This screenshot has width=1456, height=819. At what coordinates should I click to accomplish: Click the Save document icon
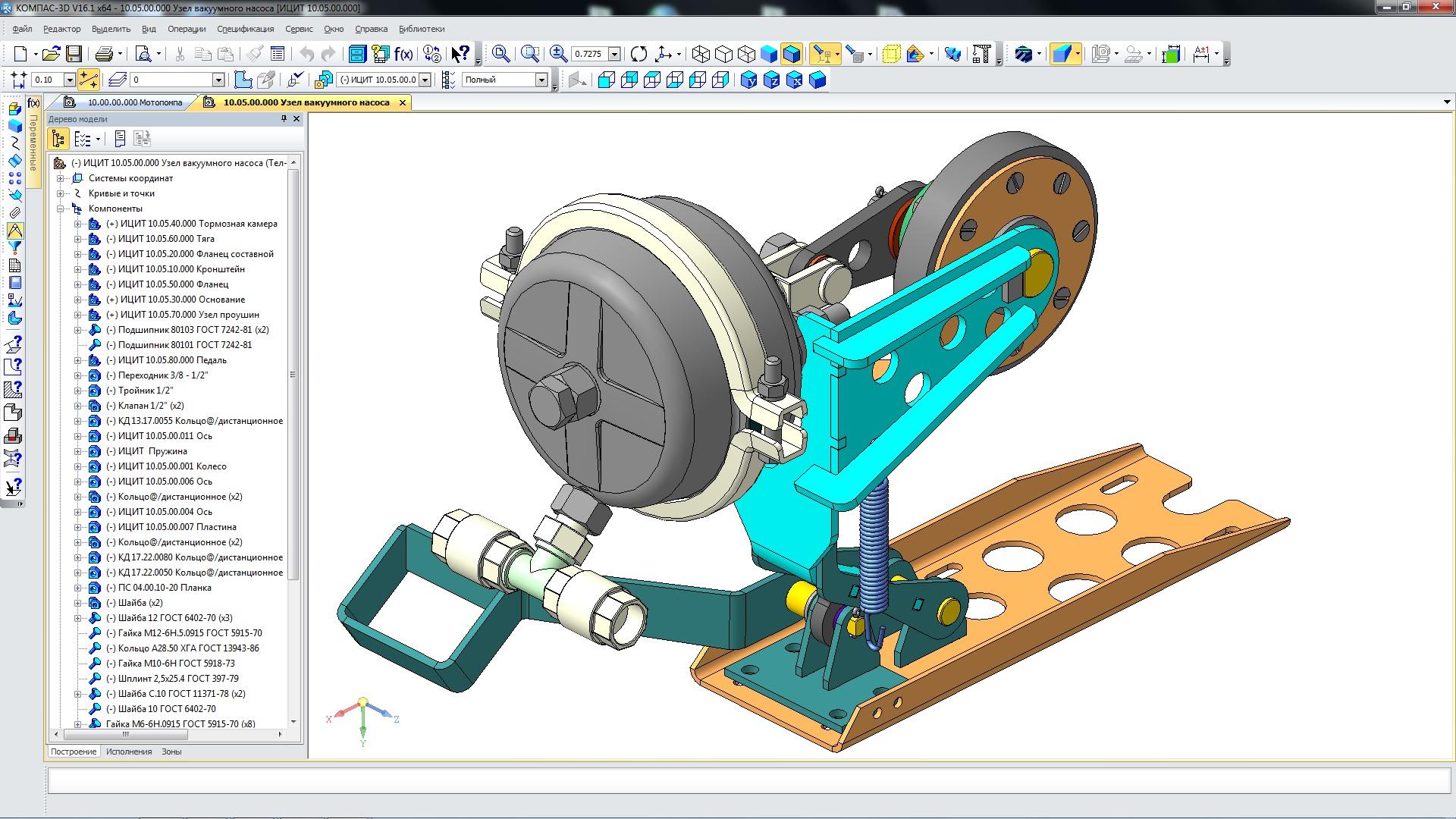(x=74, y=54)
